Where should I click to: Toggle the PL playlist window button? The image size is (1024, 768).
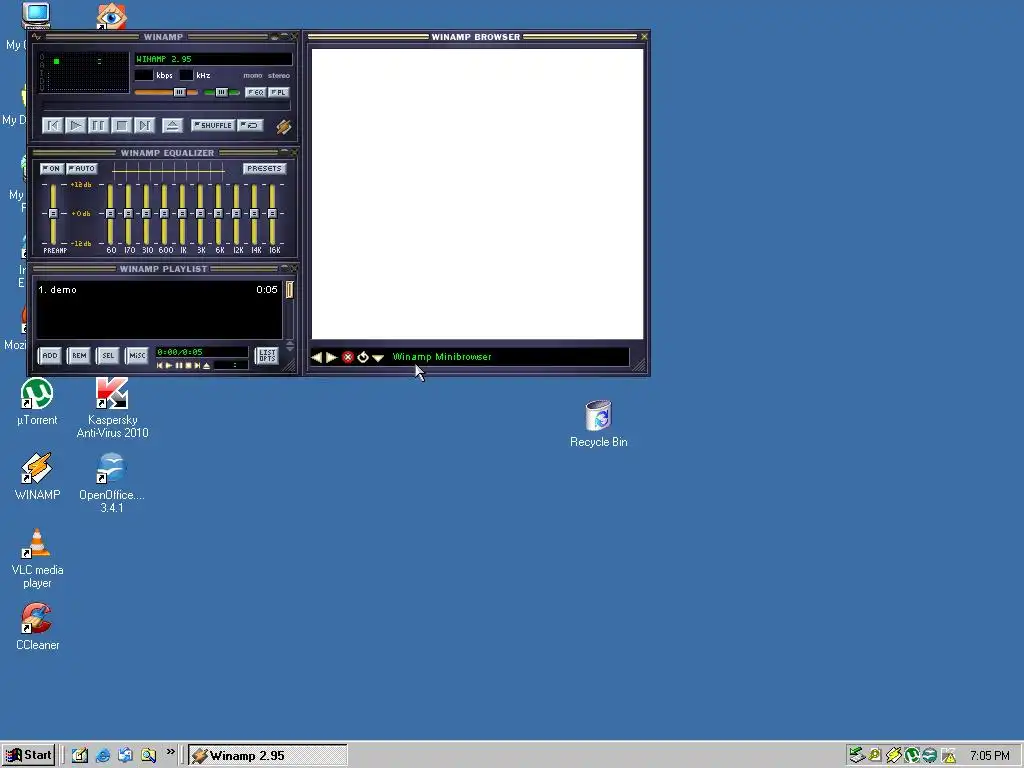tap(278, 92)
